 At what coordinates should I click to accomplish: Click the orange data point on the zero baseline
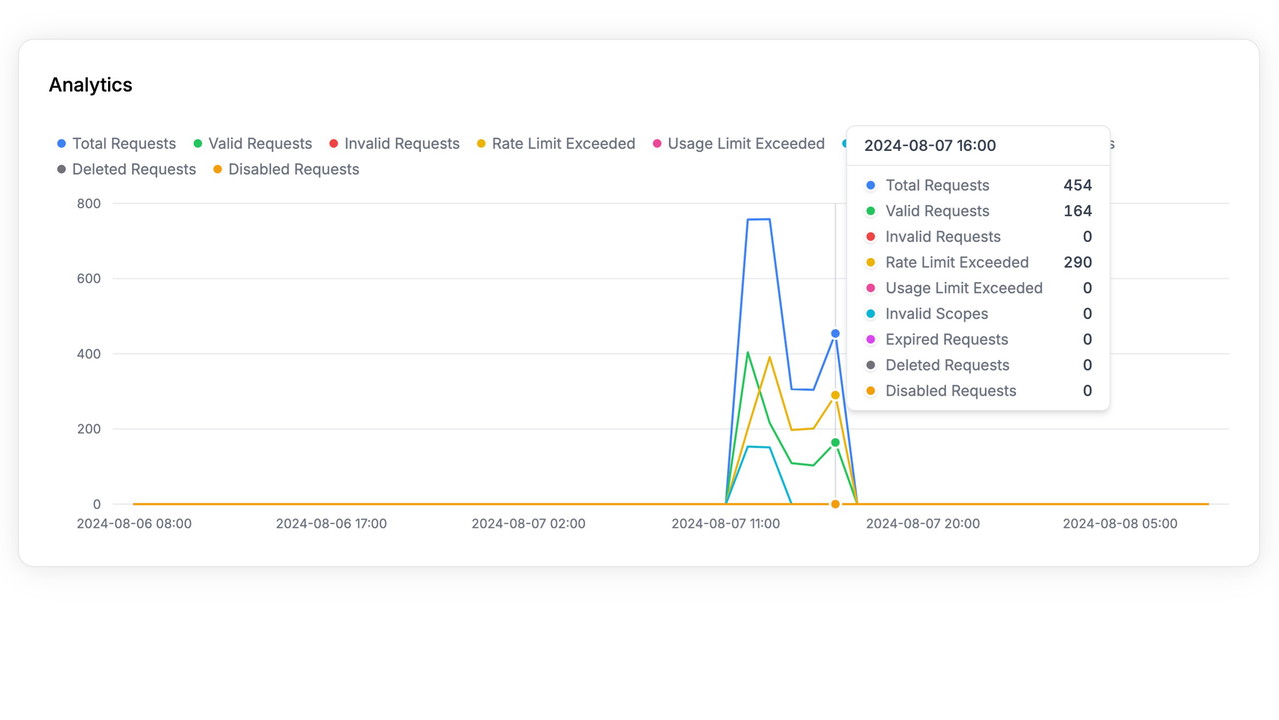[835, 504]
